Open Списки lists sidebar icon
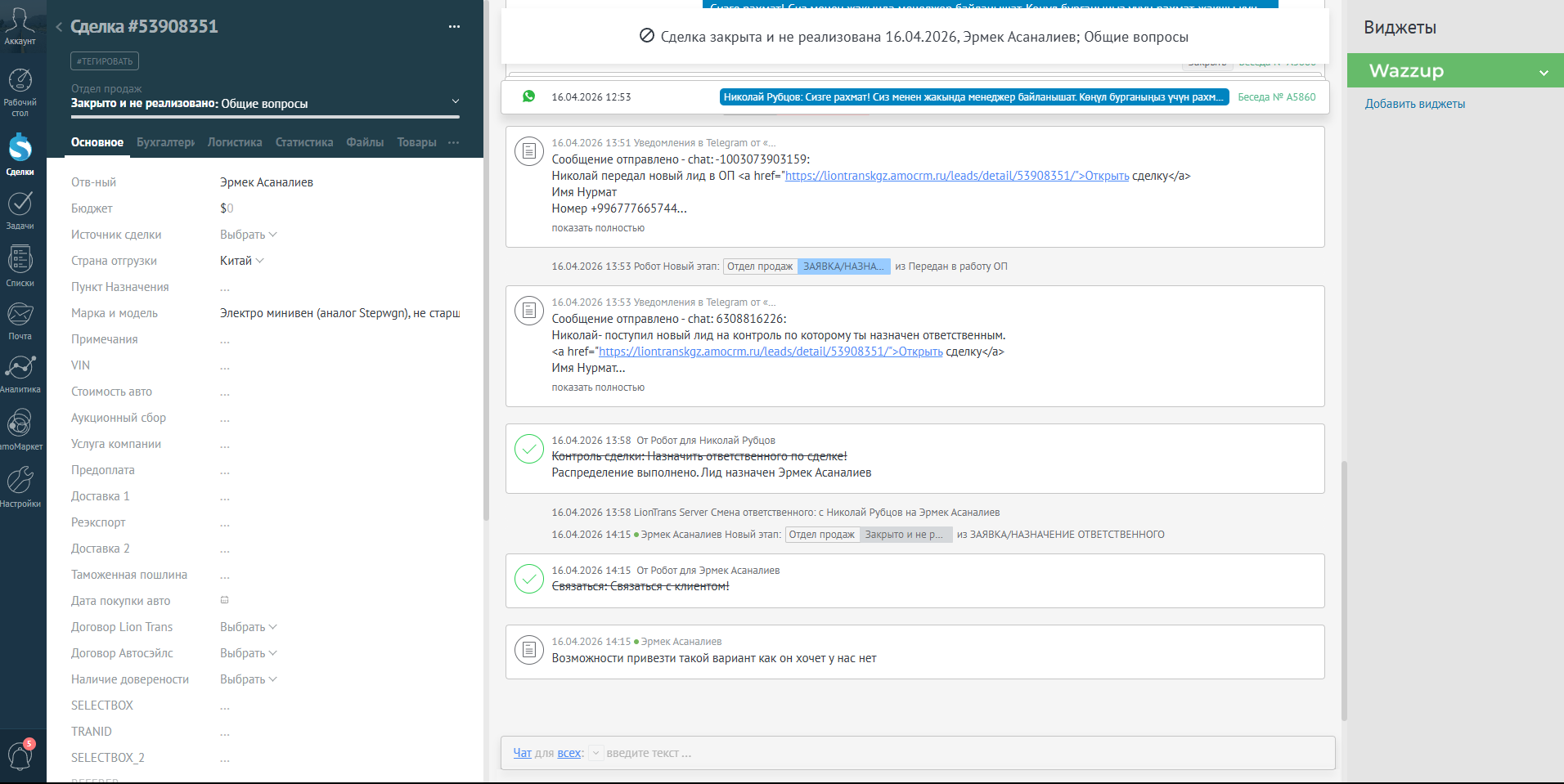Image resolution: width=1564 pixels, height=784 pixels. pyautogui.click(x=20, y=266)
